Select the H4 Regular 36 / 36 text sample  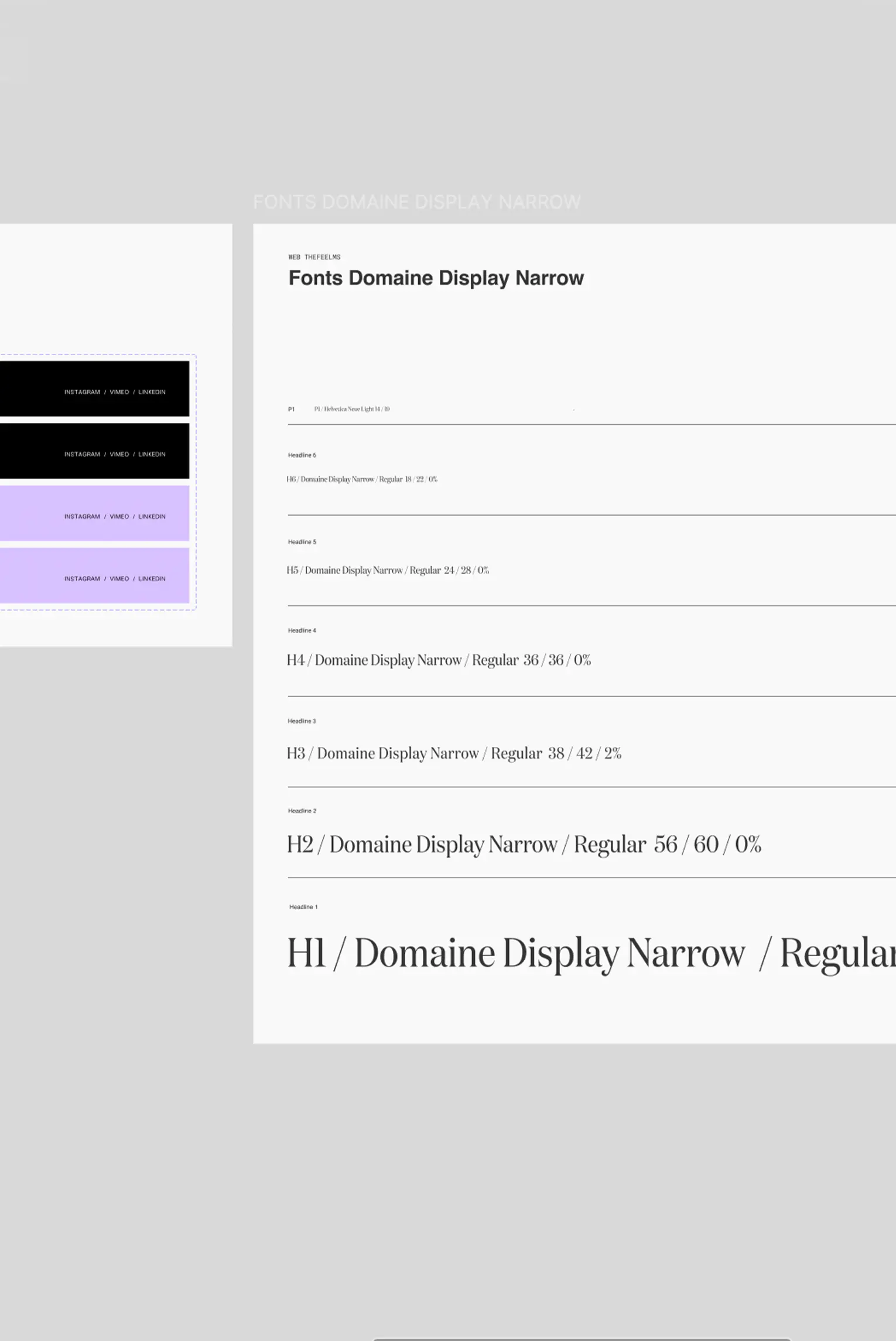point(438,660)
